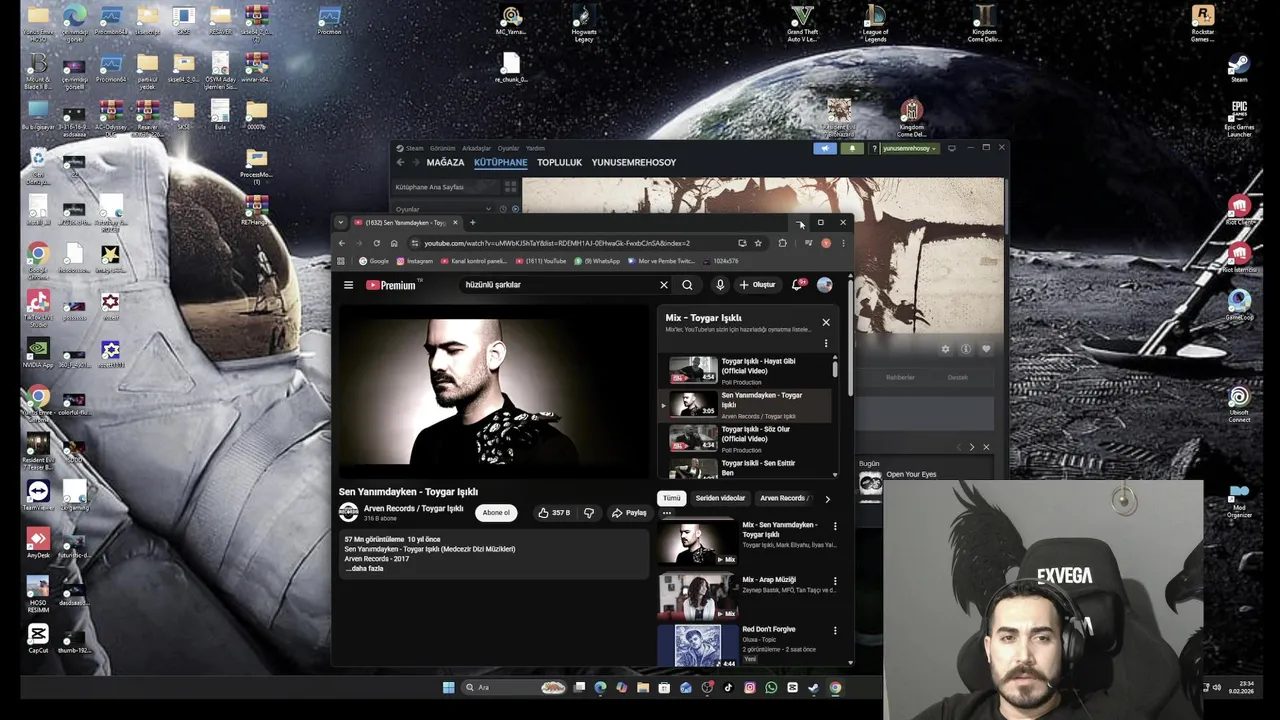Expand description with ...daha fazla
This screenshot has height=720, width=1280.
click(364, 569)
